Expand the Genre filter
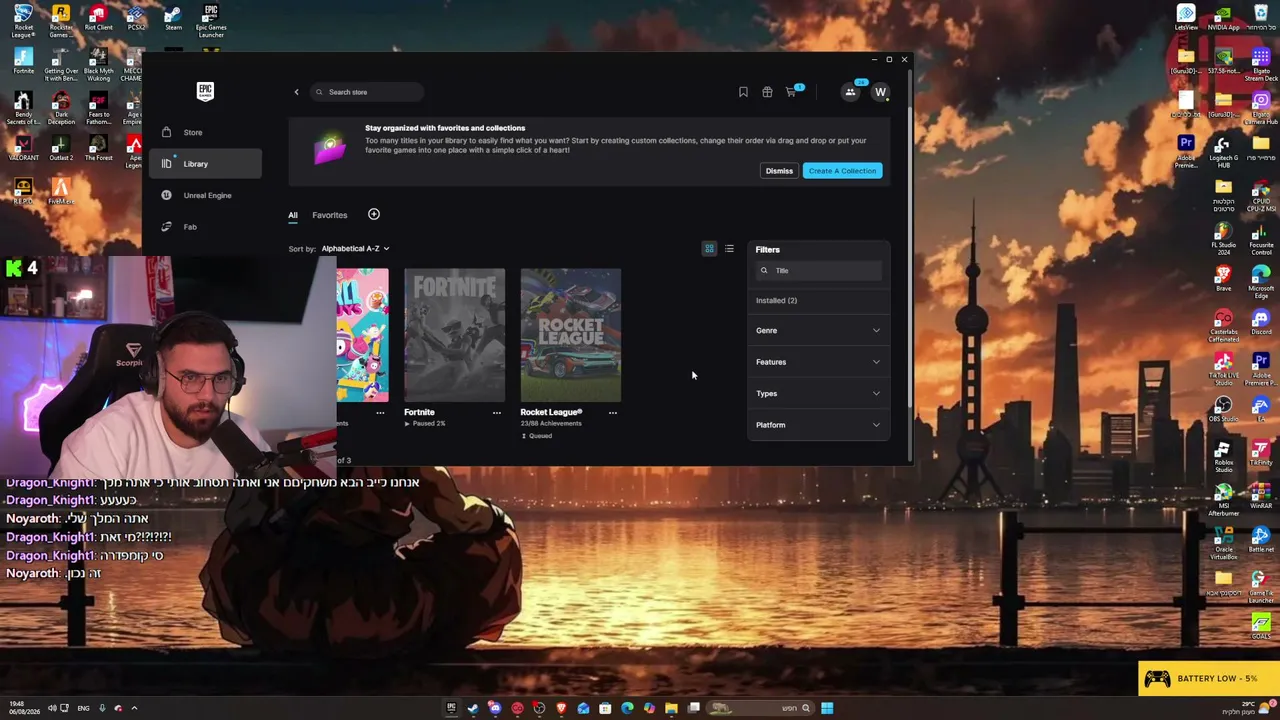 coord(818,330)
